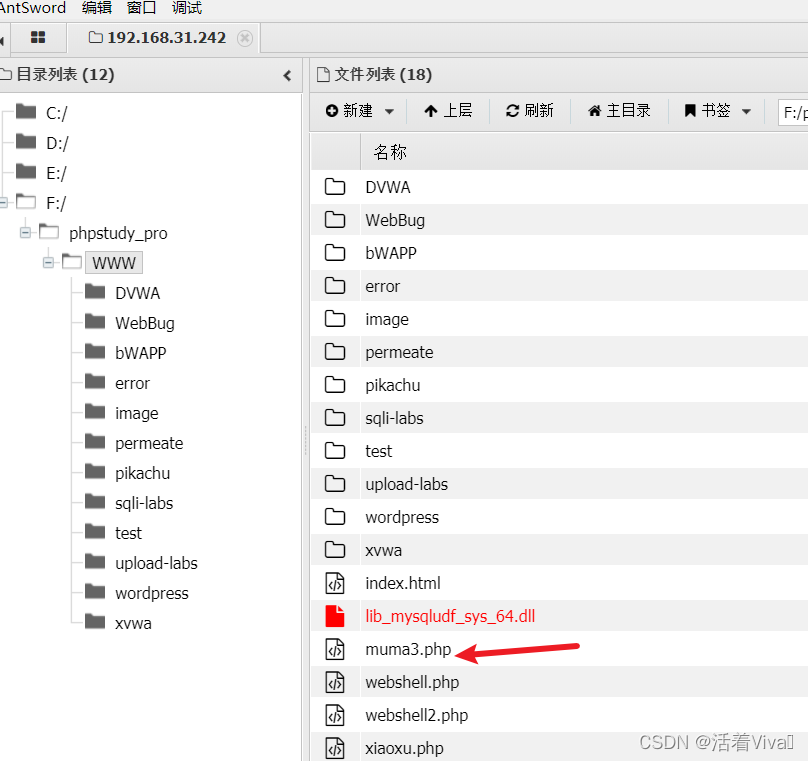The height and width of the screenshot is (761, 808).
Task: Select the C:/ drive in tree
Action: pos(56,113)
